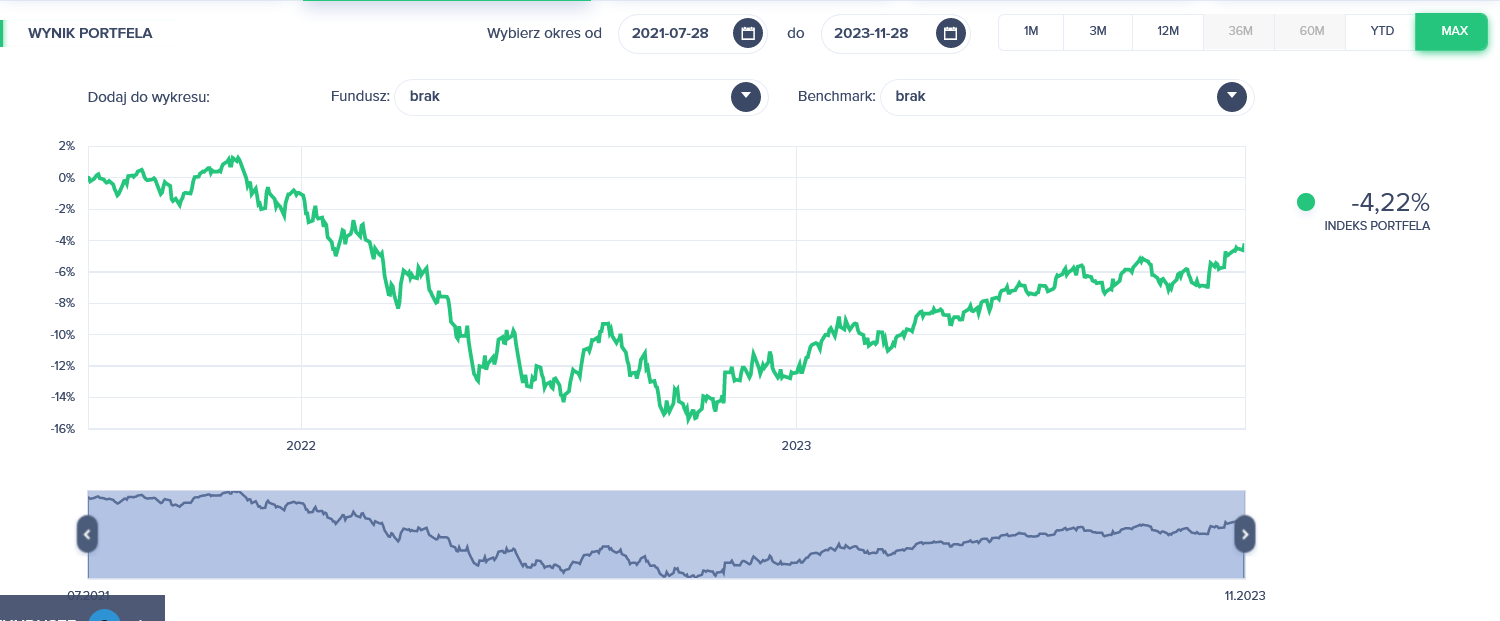Click the right range navigator handle
The image size is (1500, 621).
tap(1245, 534)
